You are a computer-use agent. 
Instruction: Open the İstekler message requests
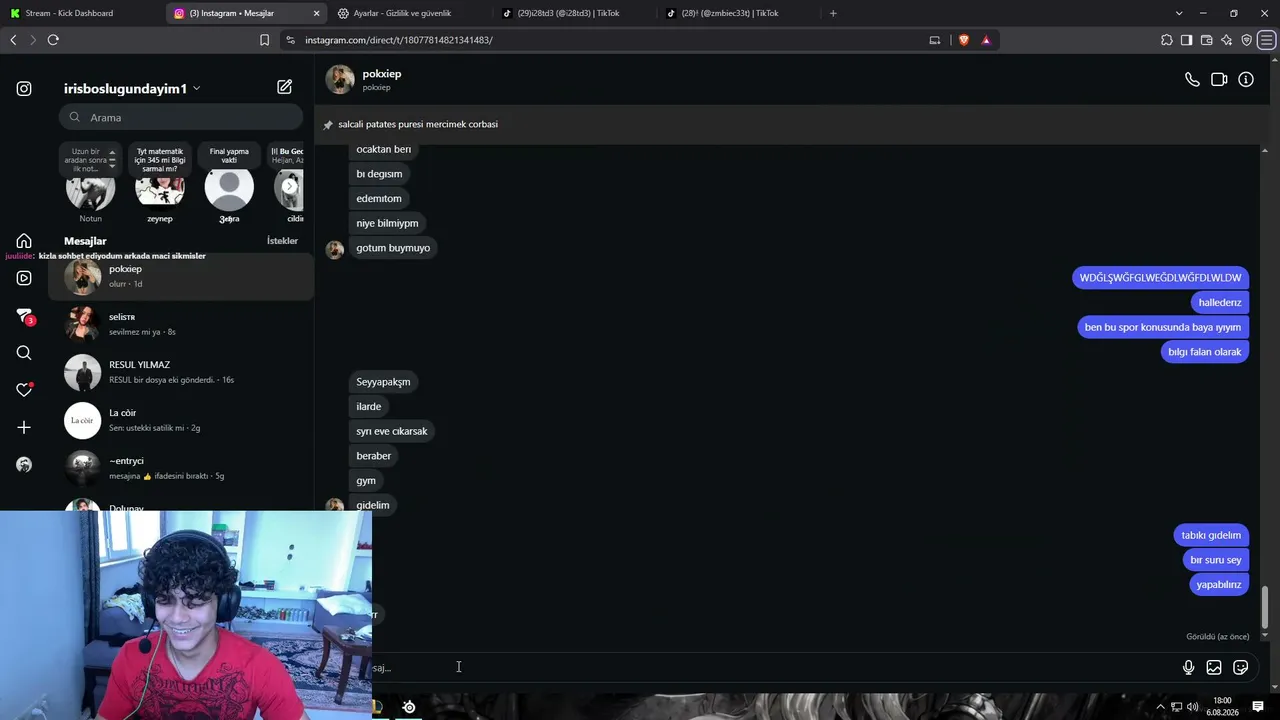(x=282, y=241)
